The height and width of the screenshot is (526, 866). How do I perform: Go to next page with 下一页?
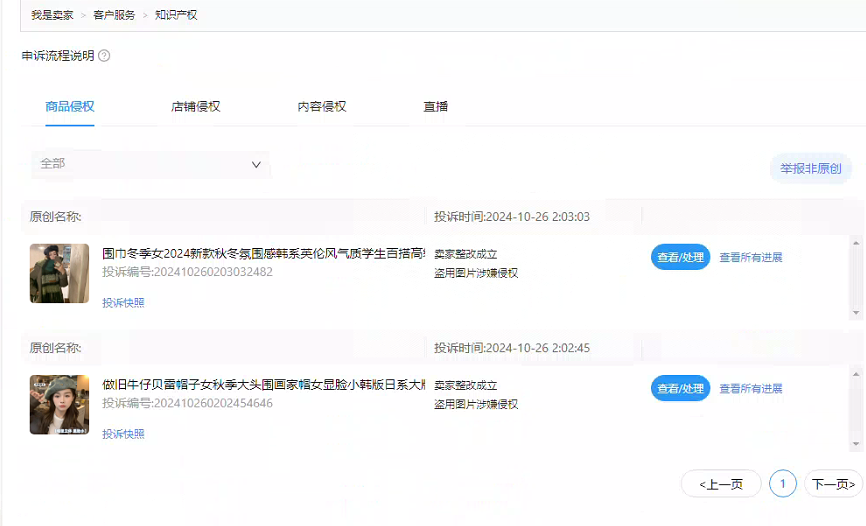click(833, 484)
